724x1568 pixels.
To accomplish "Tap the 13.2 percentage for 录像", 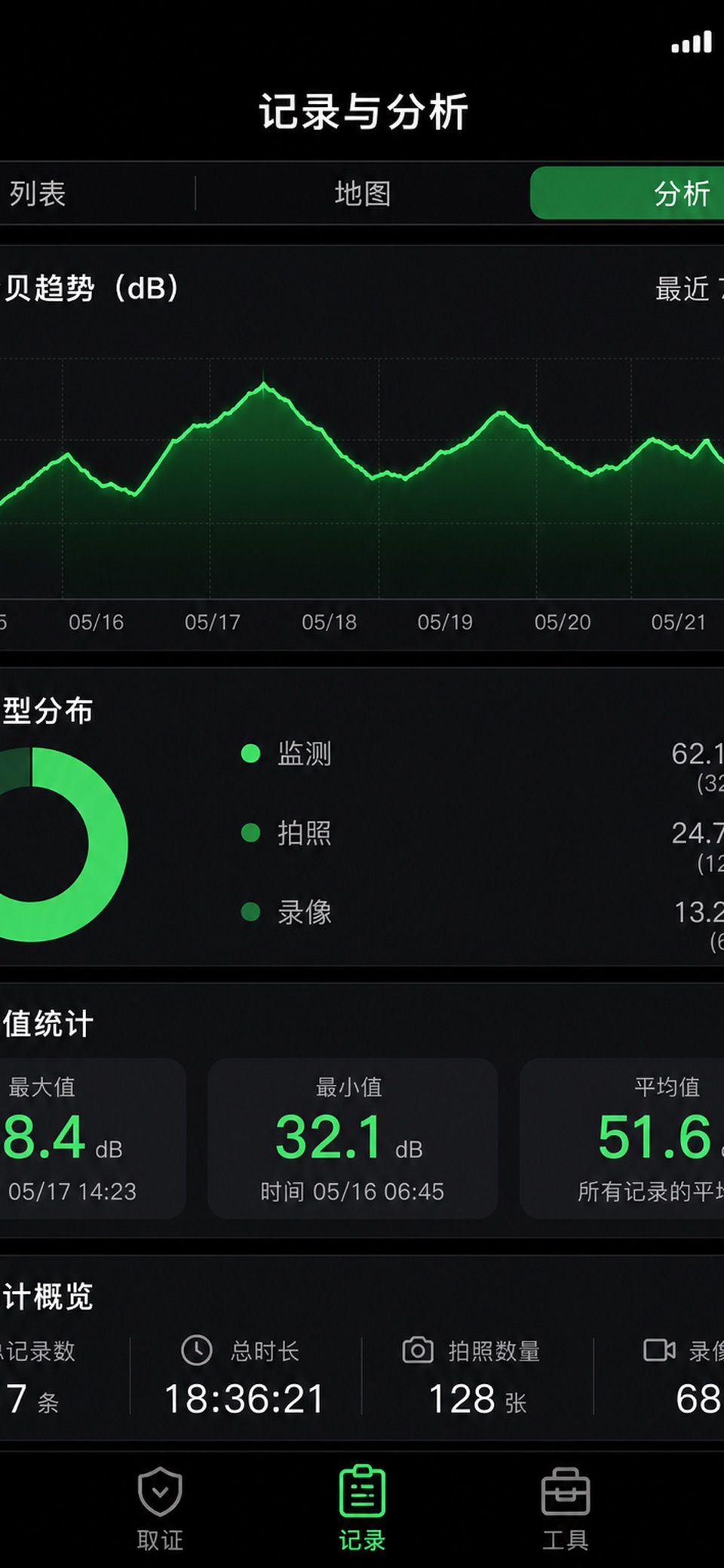I will pos(698,912).
